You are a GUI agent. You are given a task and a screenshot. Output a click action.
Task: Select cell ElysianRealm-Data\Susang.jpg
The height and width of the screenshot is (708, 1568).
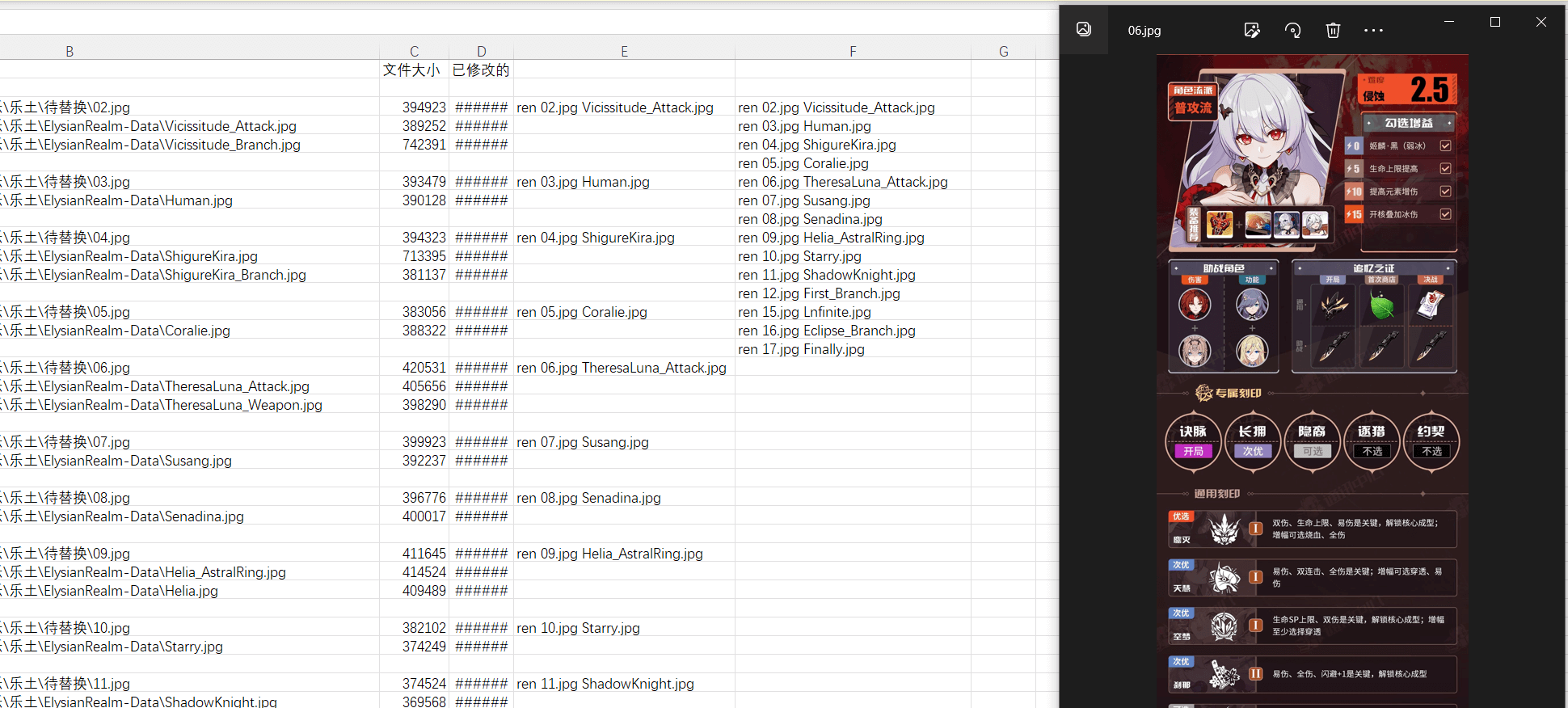[189, 460]
